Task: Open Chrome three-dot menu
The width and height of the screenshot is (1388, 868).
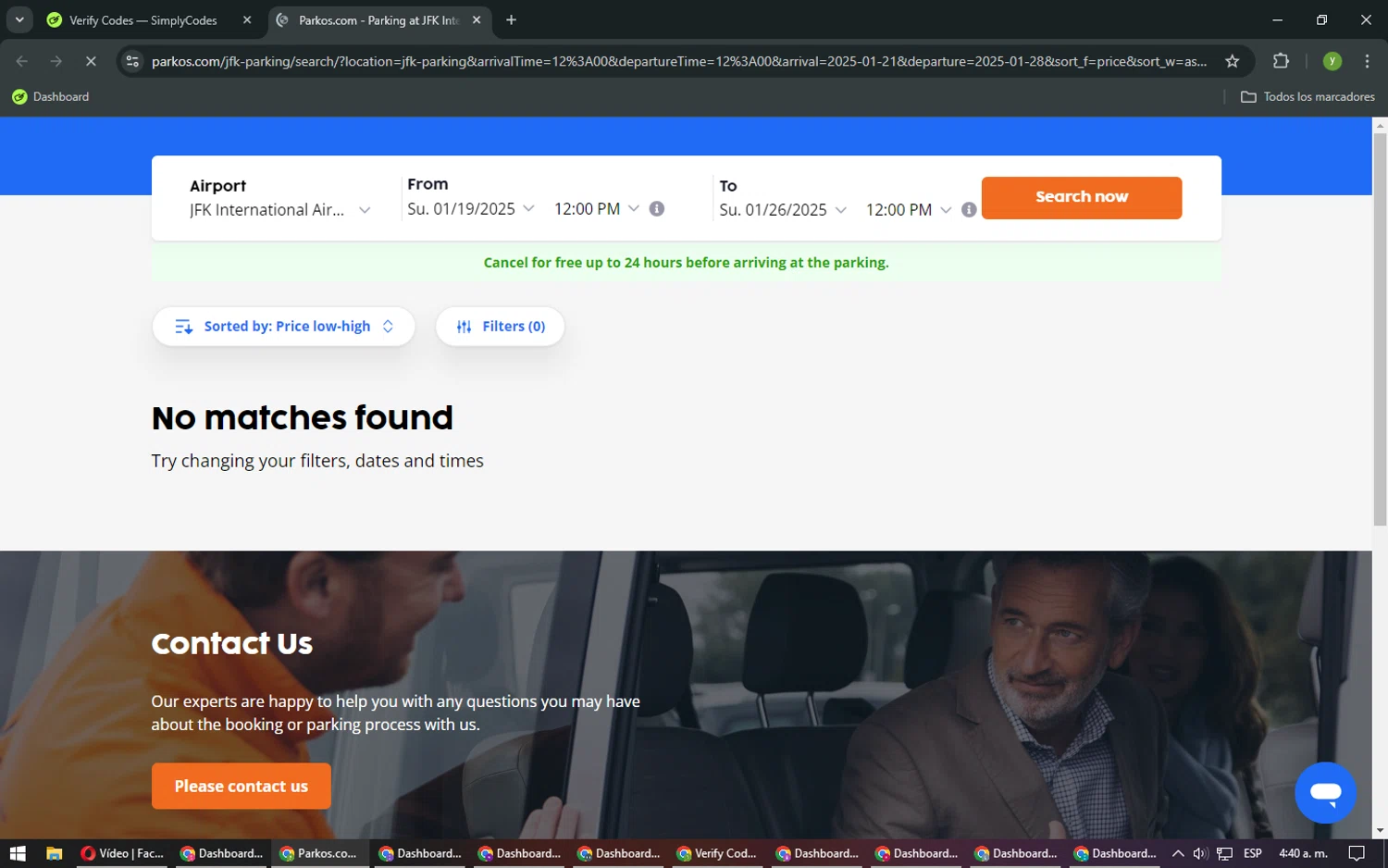Action: coord(1367,61)
